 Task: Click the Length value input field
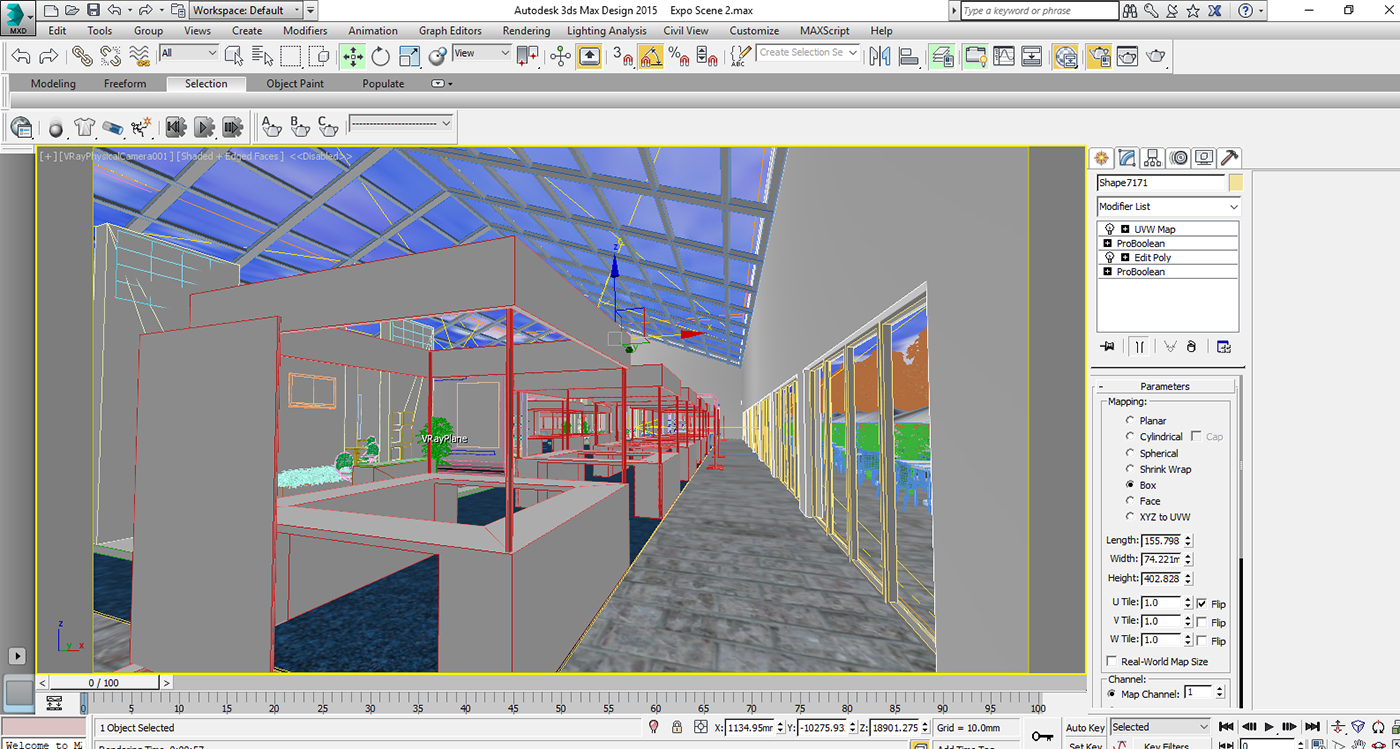click(x=1161, y=540)
